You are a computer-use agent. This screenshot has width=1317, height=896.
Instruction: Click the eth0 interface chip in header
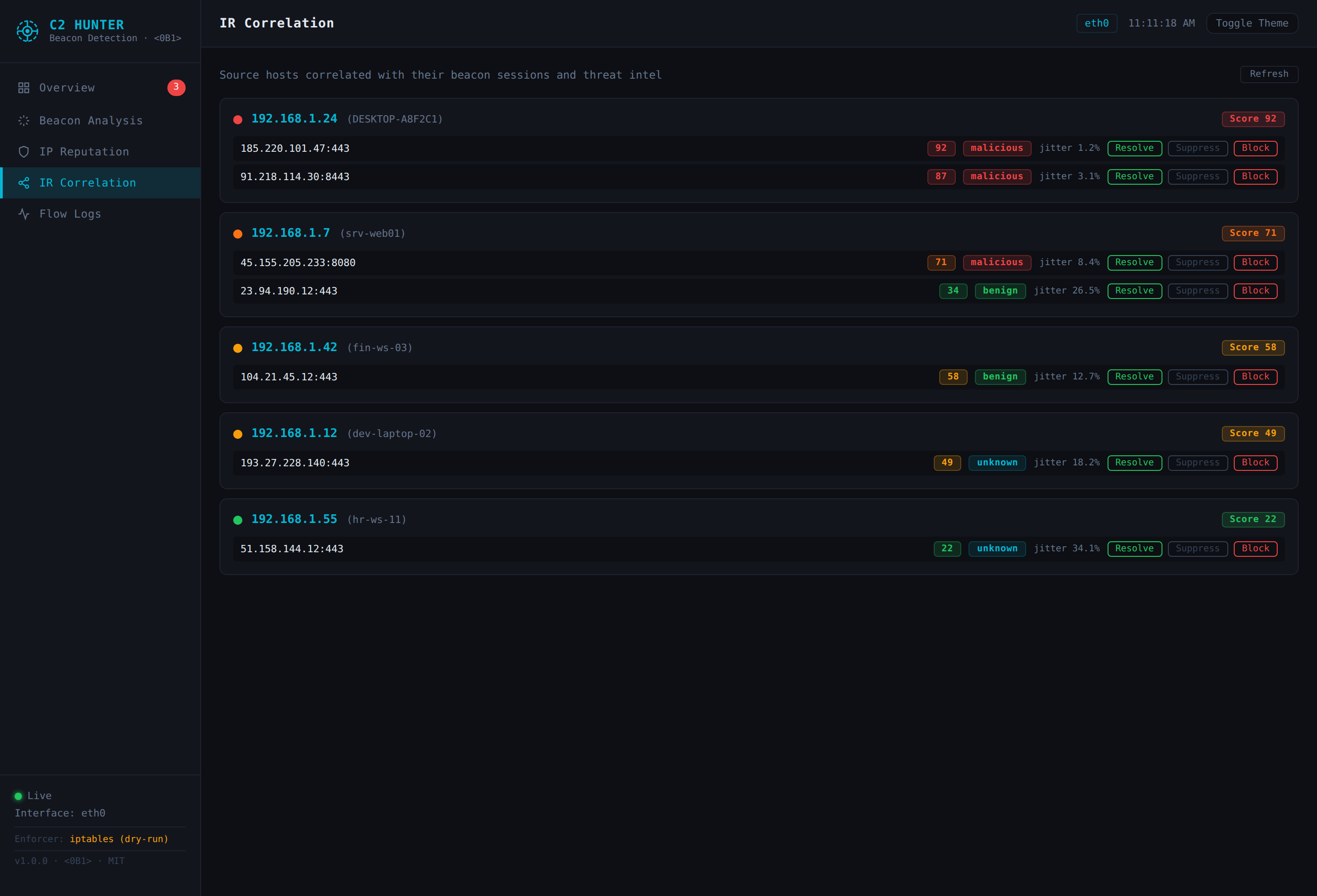coord(1096,23)
